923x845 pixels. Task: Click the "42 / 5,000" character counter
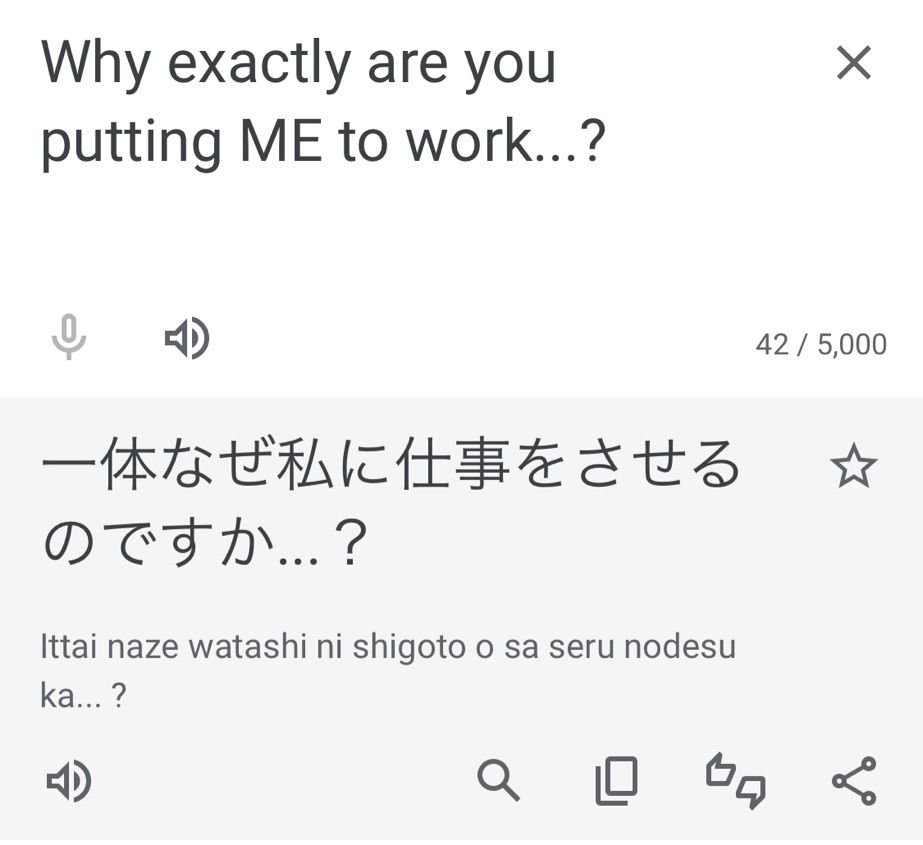click(x=821, y=345)
